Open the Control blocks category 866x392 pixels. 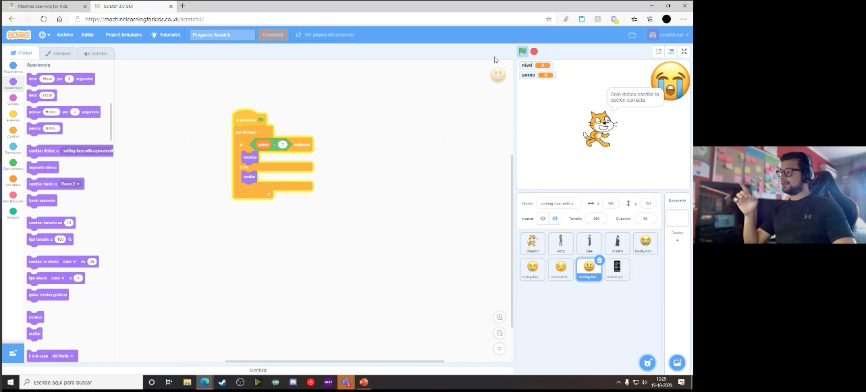13,133
